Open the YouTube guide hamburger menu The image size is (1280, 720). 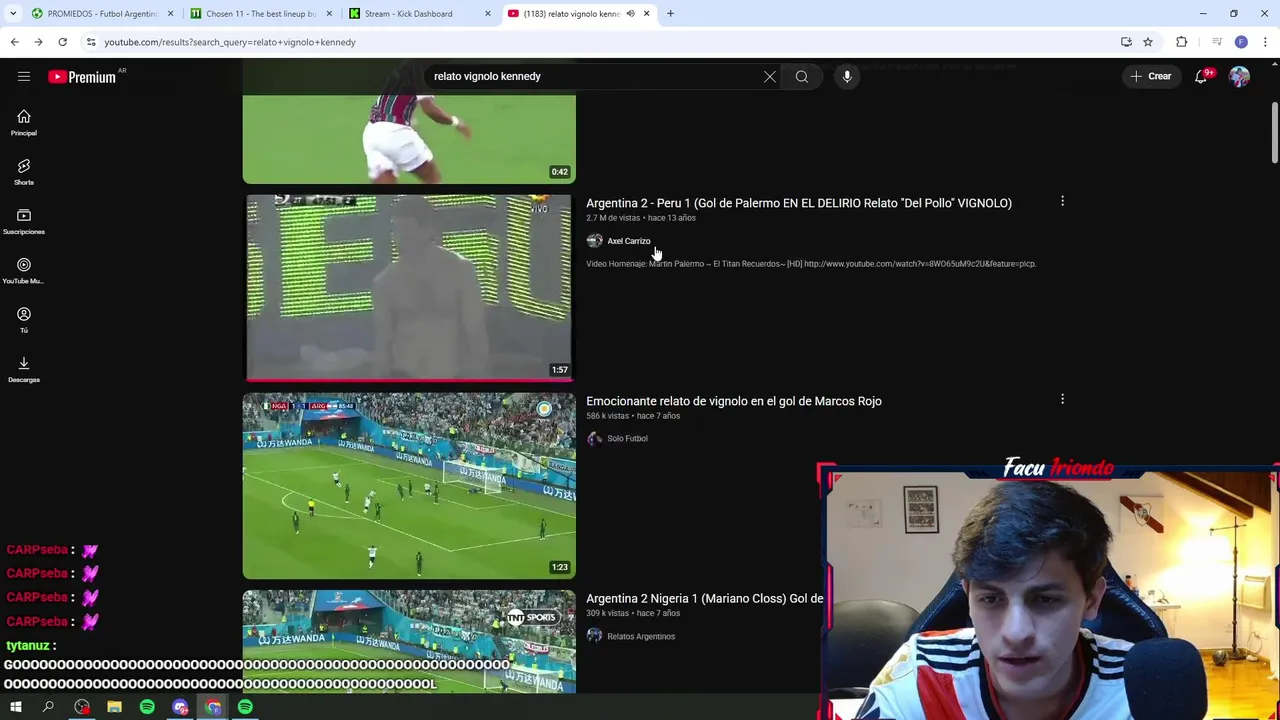[x=24, y=76]
